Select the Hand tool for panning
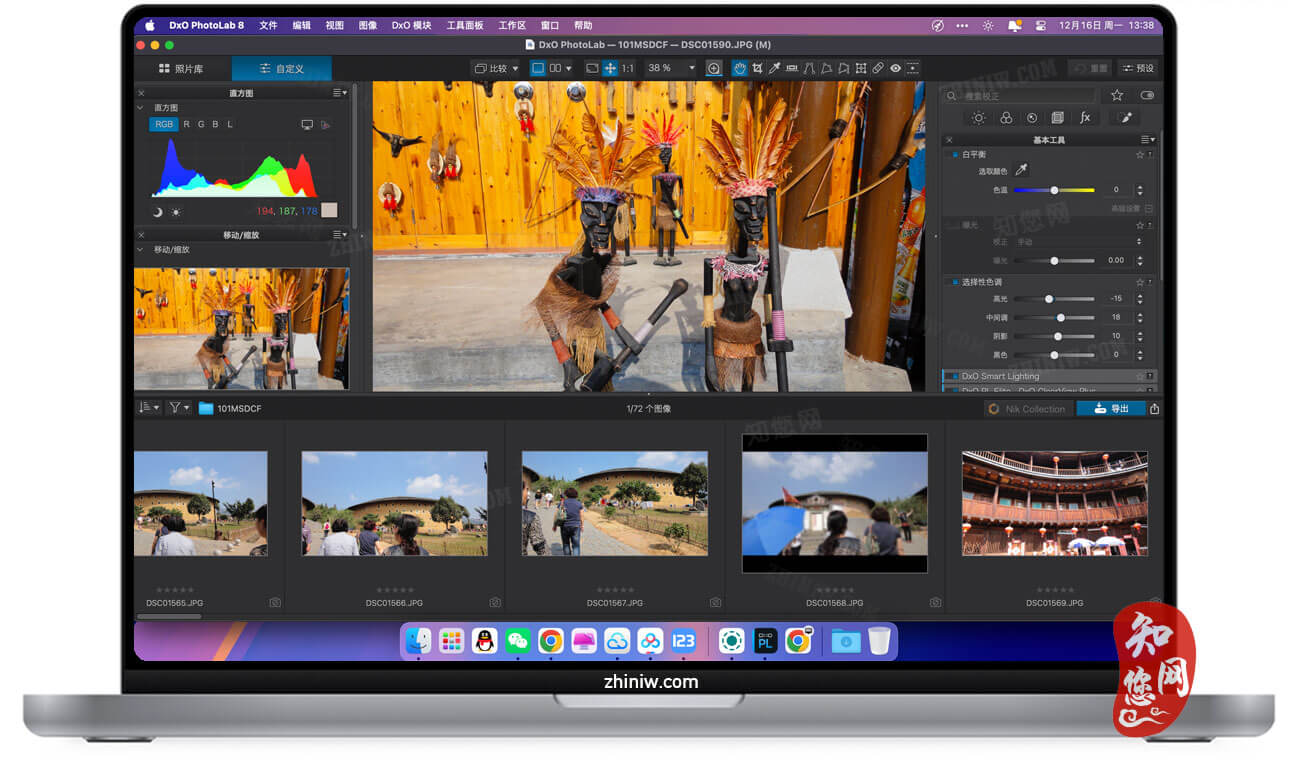The image size is (1298, 779). [x=739, y=68]
